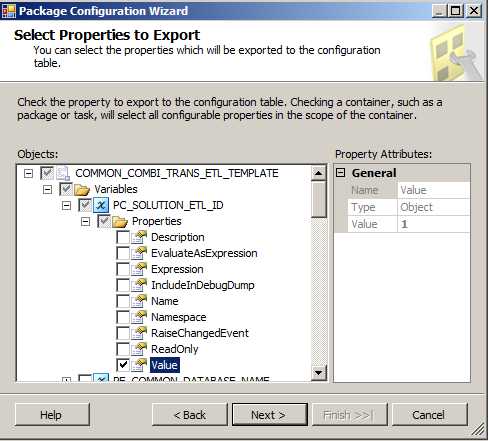Collapse the PC_SOLUTION_ETL_ID node
488x441 pixels.
point(66,205)
